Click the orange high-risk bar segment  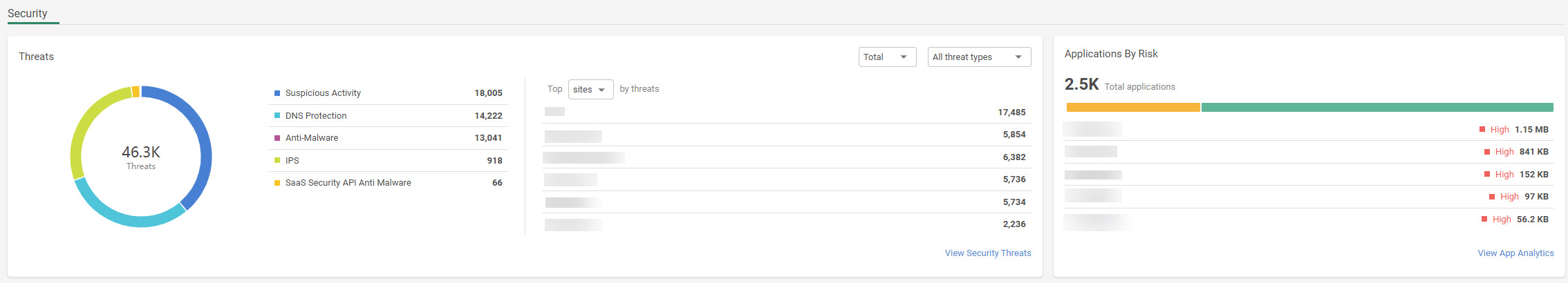tap(1132, 108)
